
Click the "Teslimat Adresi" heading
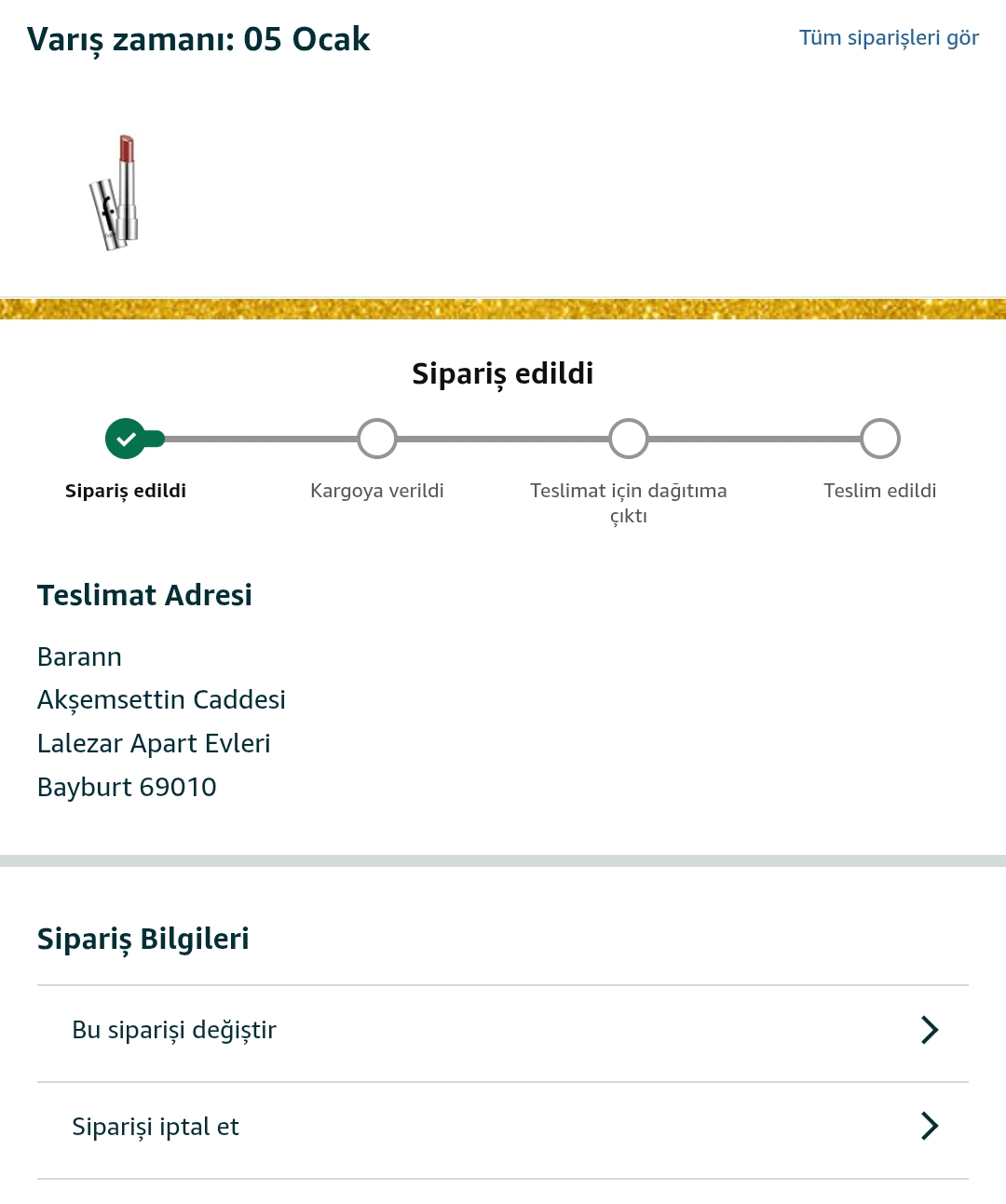click(144, 595)
